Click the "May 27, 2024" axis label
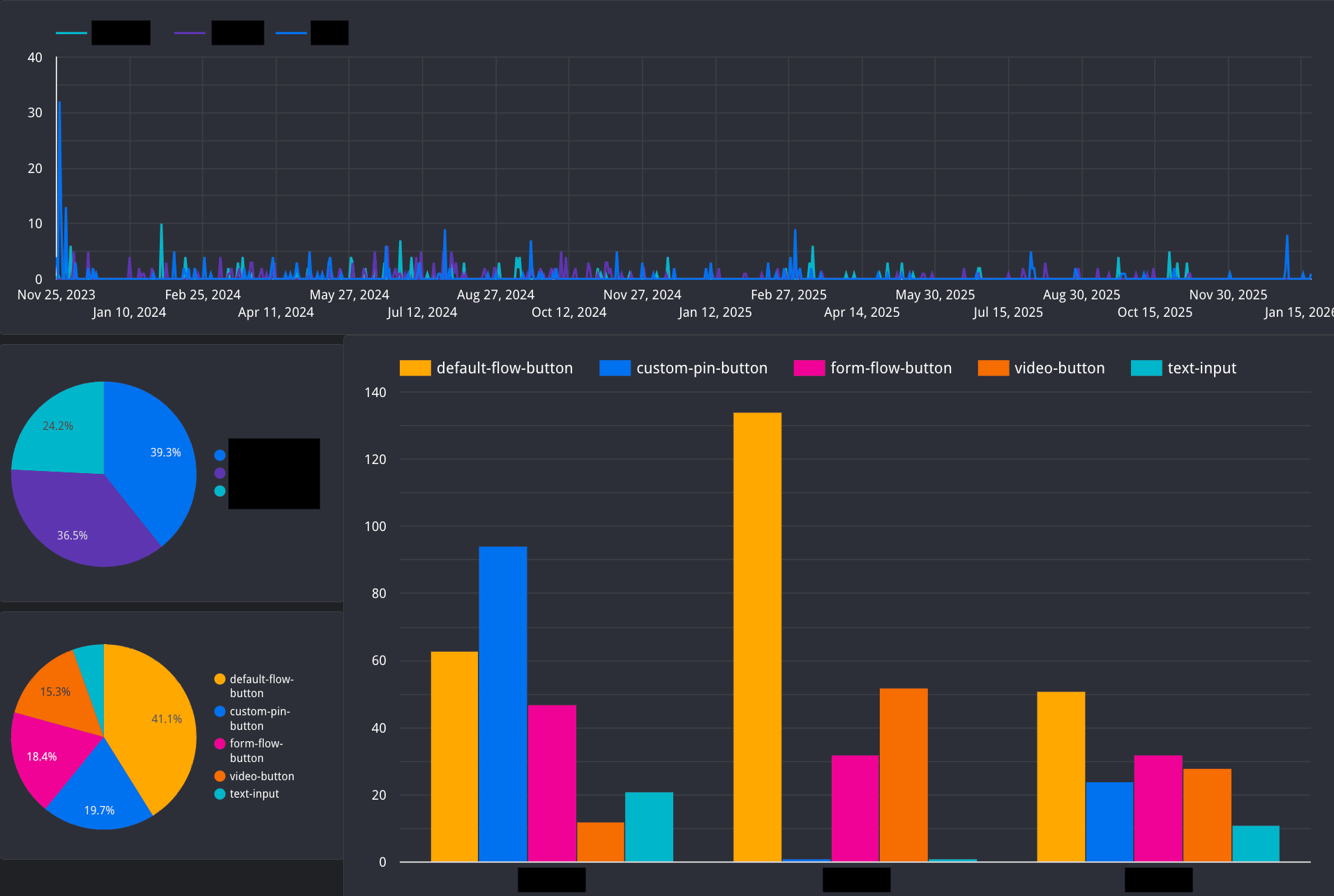This screenshot has width=1334, height=896. 349,294
